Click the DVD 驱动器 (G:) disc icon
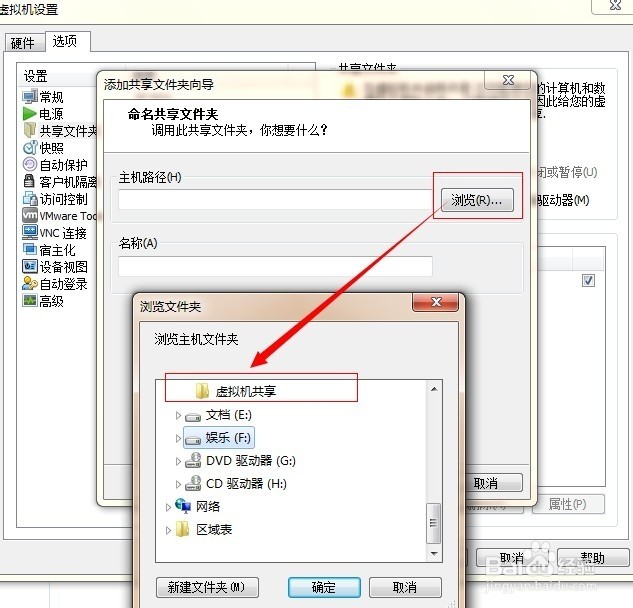The image size is (633, 608). pyautogui.click(x=193, y=460)
